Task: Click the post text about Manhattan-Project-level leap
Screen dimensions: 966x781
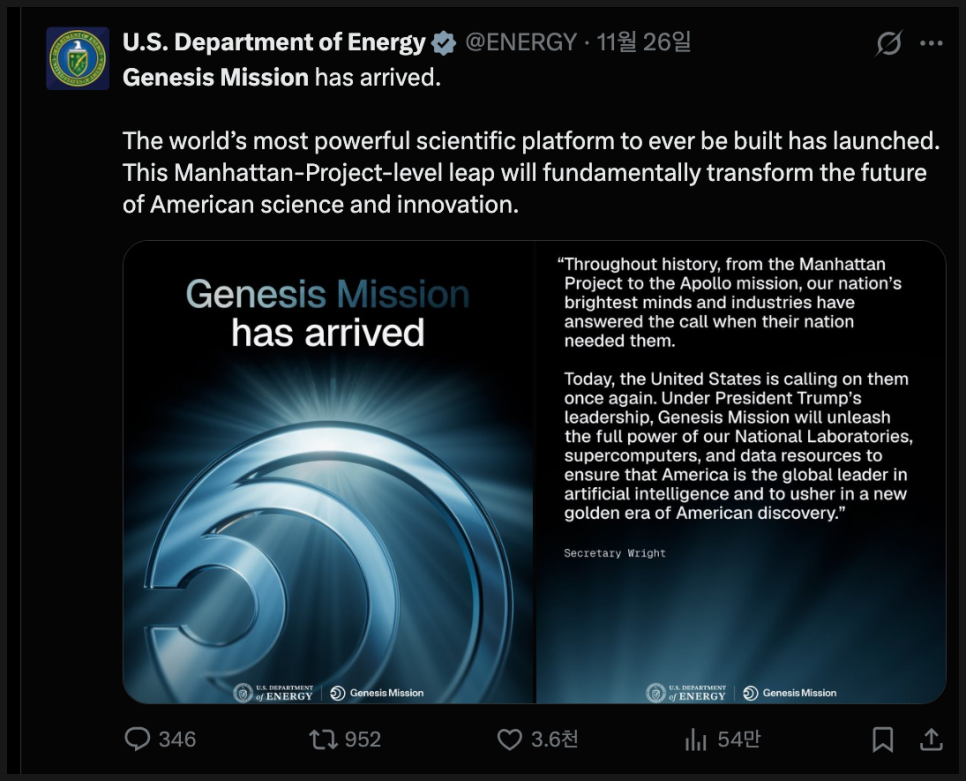Action: pyautogui.click(x=524, y=172)
